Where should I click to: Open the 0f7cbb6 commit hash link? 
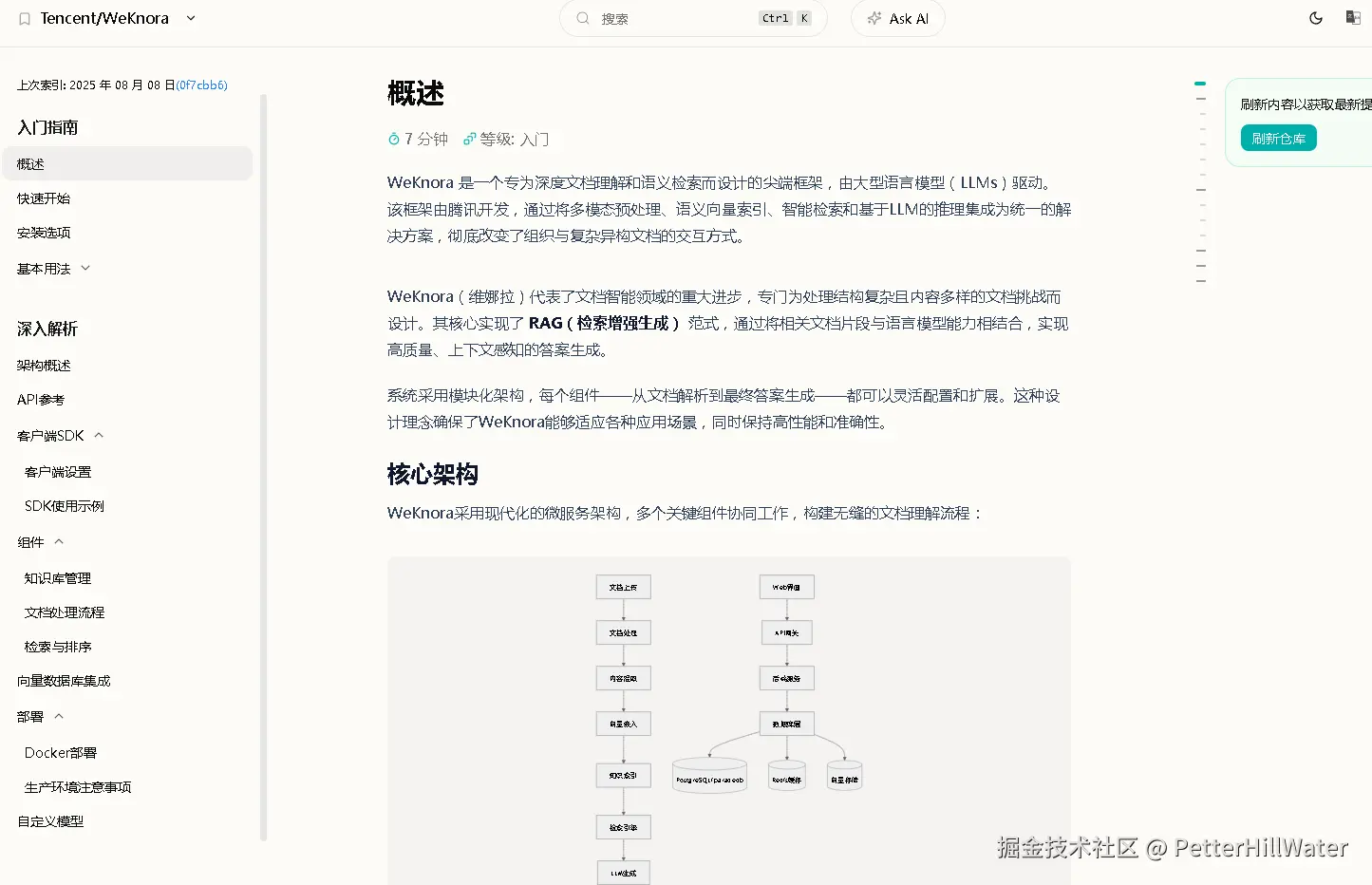point(201,85)
